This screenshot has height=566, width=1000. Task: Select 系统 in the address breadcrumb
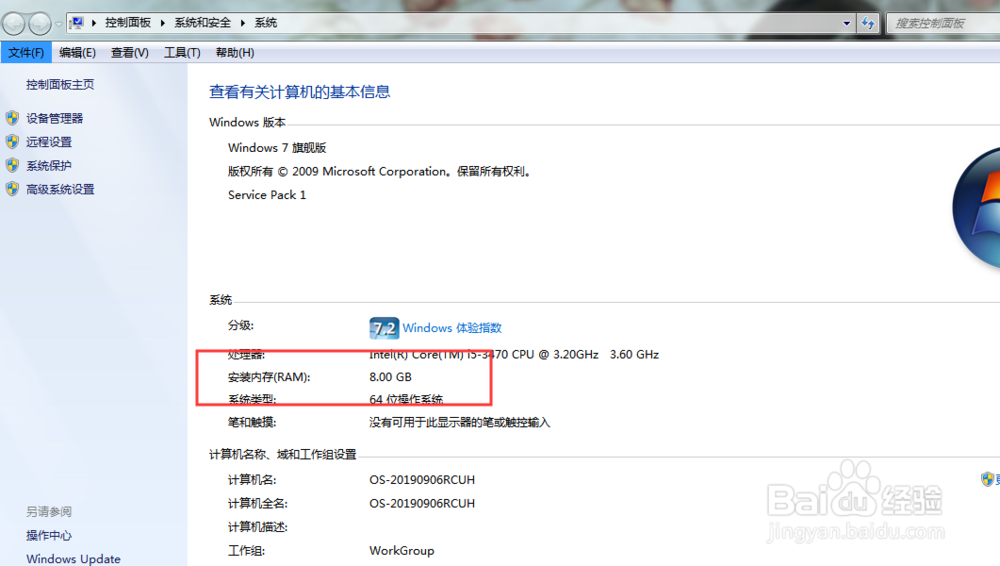coord(266,23)
